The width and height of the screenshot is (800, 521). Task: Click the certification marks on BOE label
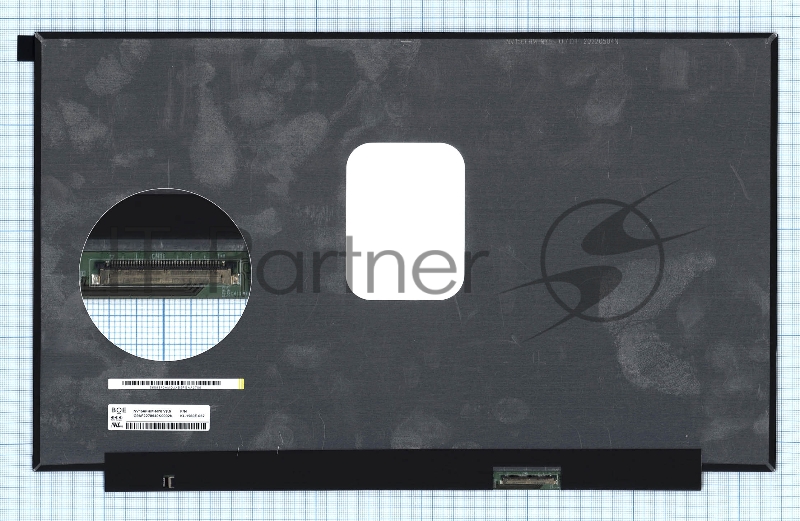pyautogui.click(x=115, y=418)
